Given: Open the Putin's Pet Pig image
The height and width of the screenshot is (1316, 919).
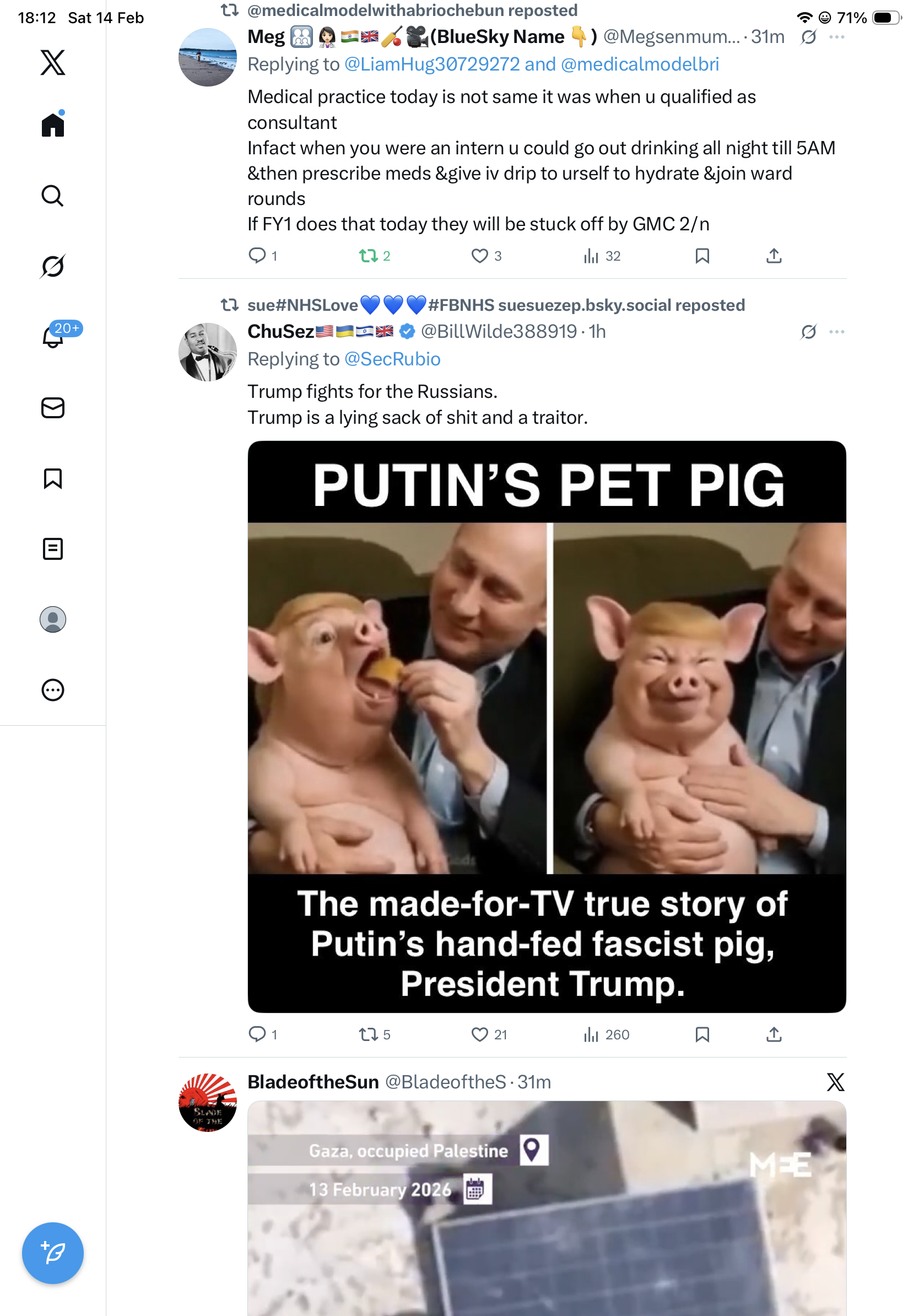Looking at the screenshot, I should tap(546, 726).
